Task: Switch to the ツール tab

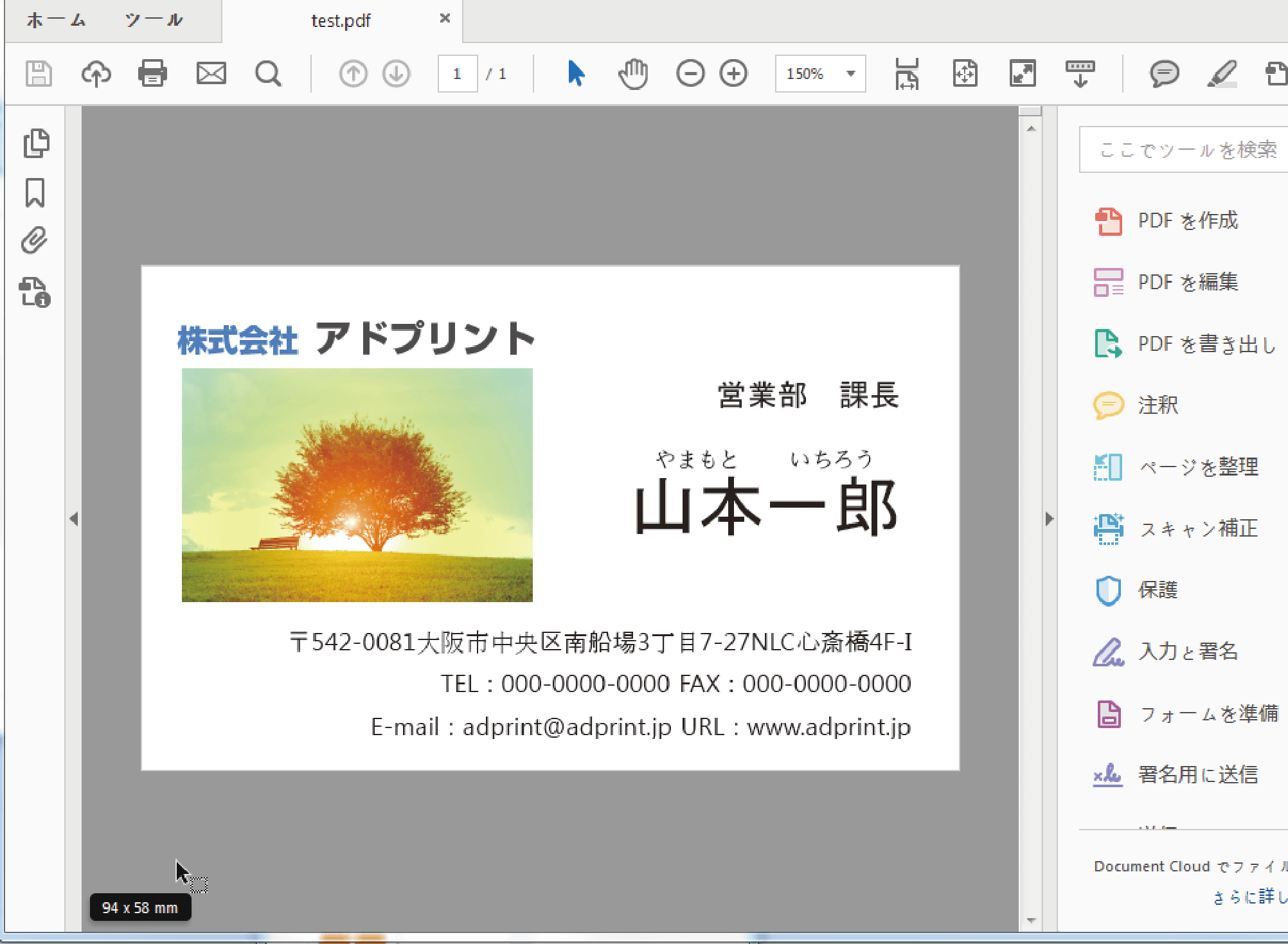Action: (x=154, y=21)
